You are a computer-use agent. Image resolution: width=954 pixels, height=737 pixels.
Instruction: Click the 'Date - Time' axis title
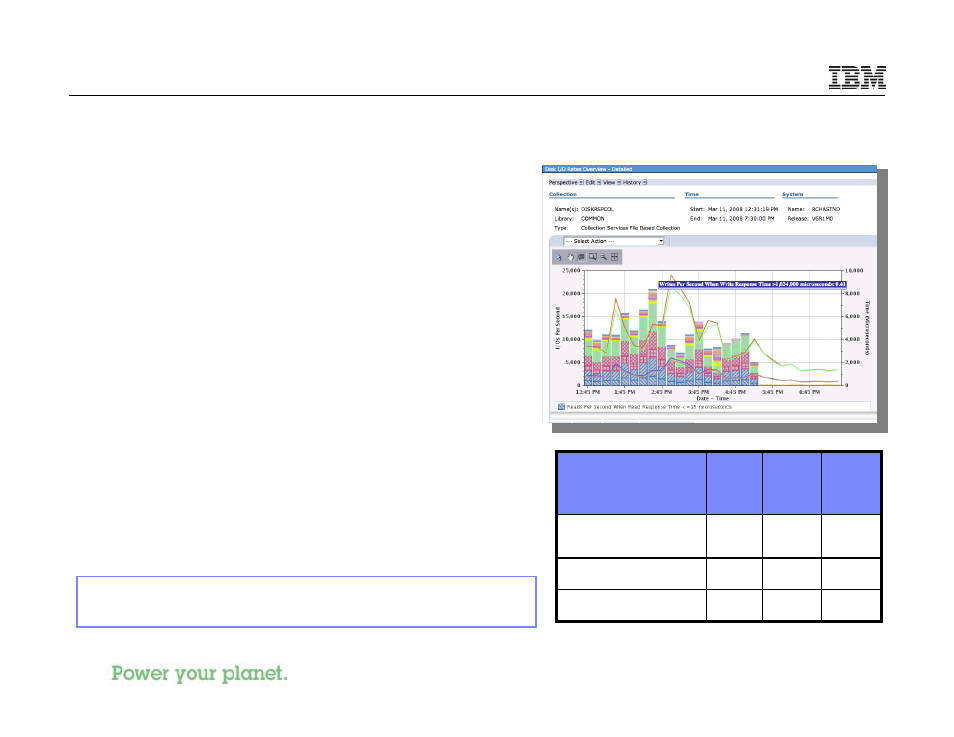click(x=712, y=399)
